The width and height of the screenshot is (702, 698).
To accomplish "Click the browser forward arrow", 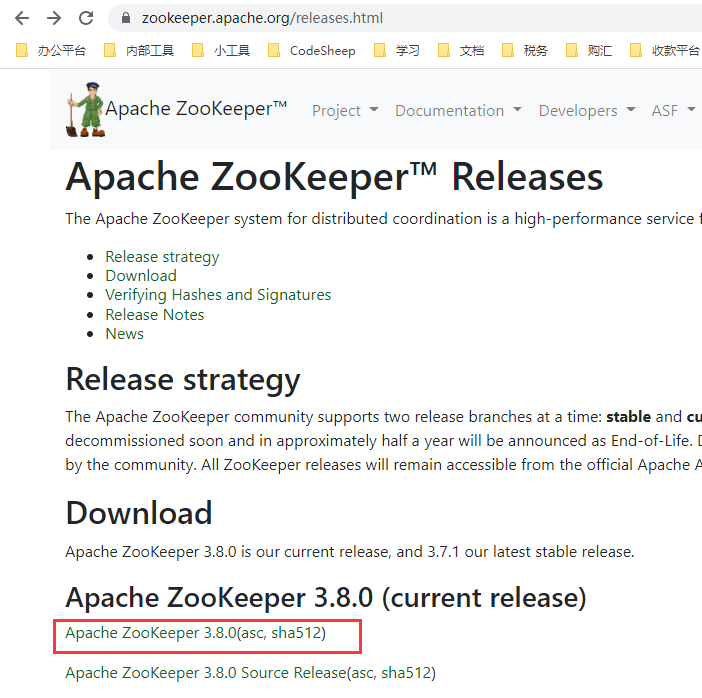I will pos(54,18).
